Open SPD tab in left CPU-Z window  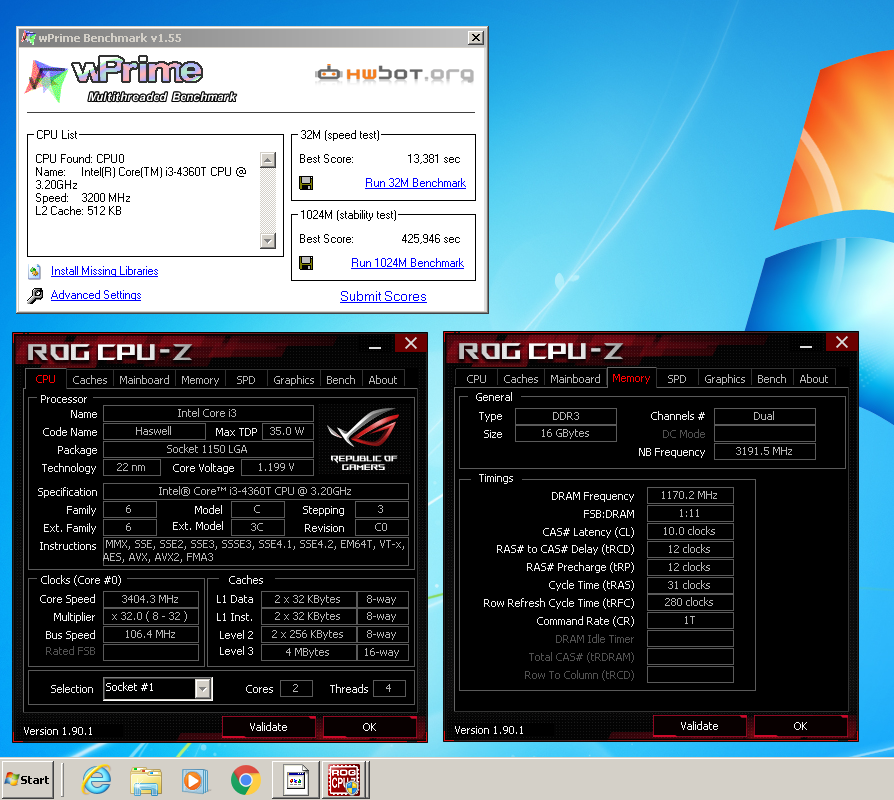point(246,380)
